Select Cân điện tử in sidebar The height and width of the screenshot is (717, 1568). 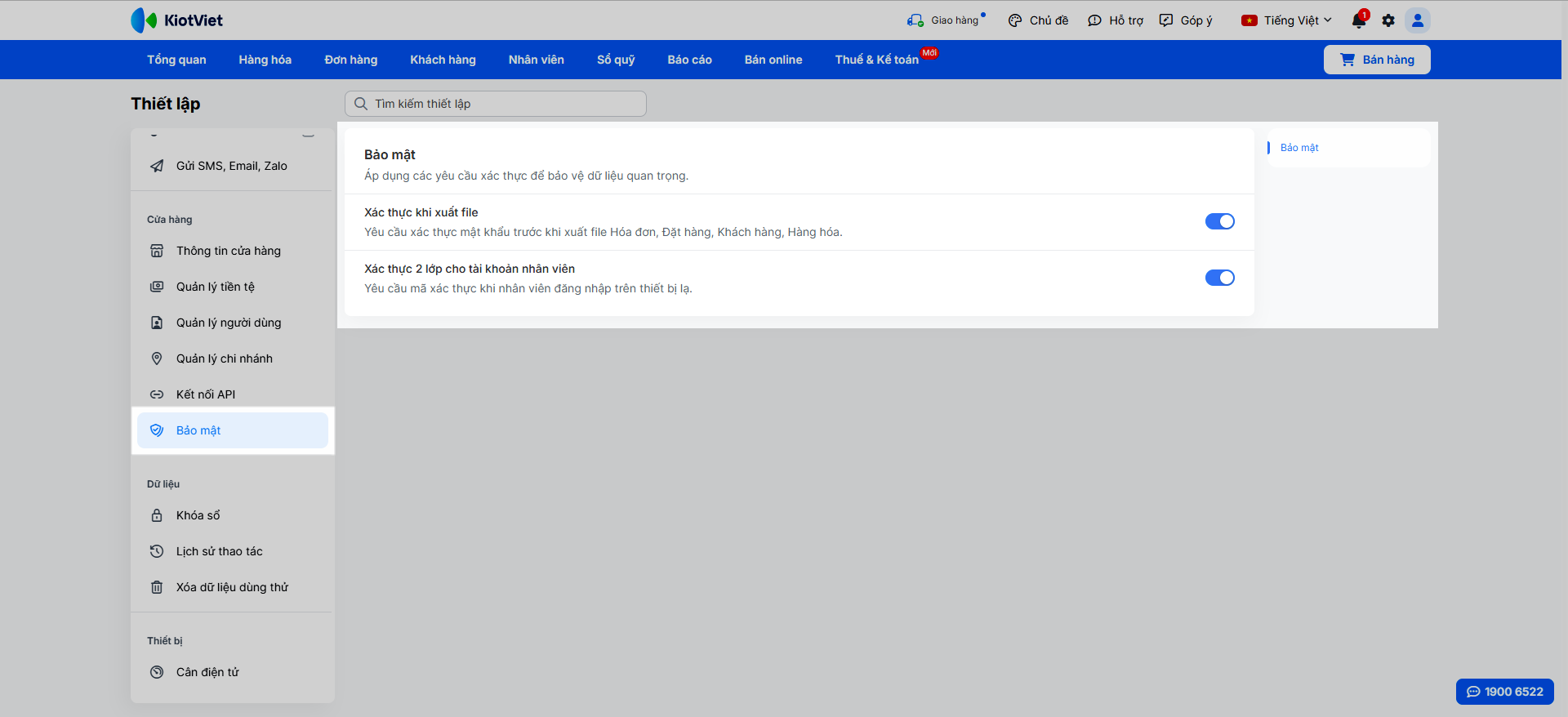pyautogui.click(x=233, y=672)
